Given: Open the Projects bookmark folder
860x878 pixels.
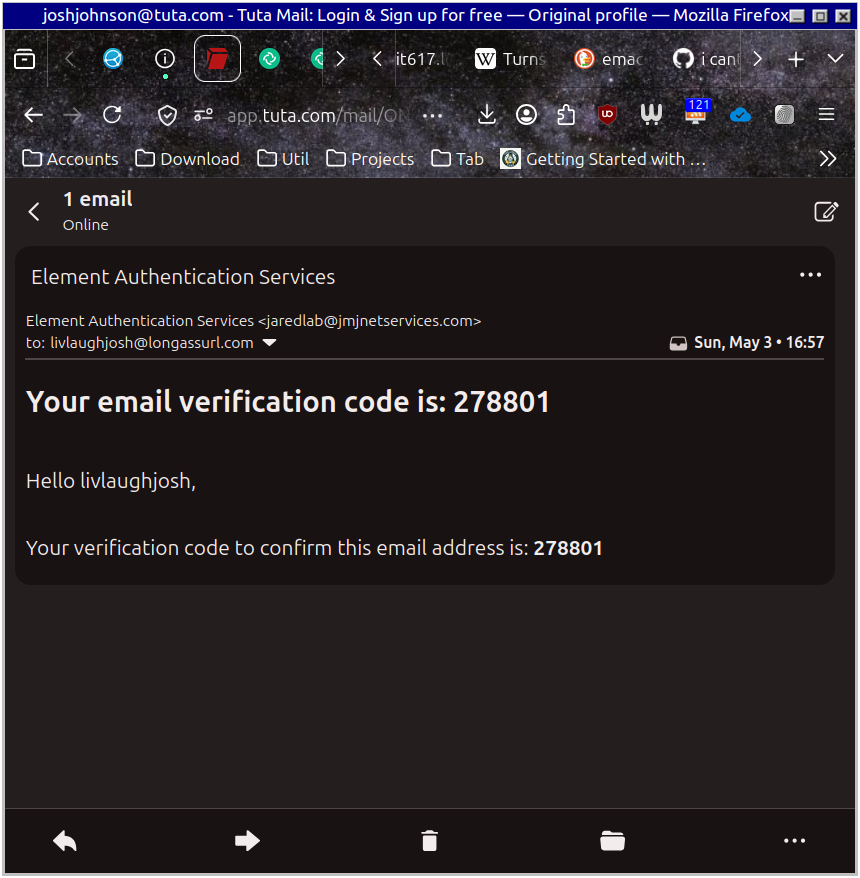Looking at the screenshot, I should click(370, 159).
